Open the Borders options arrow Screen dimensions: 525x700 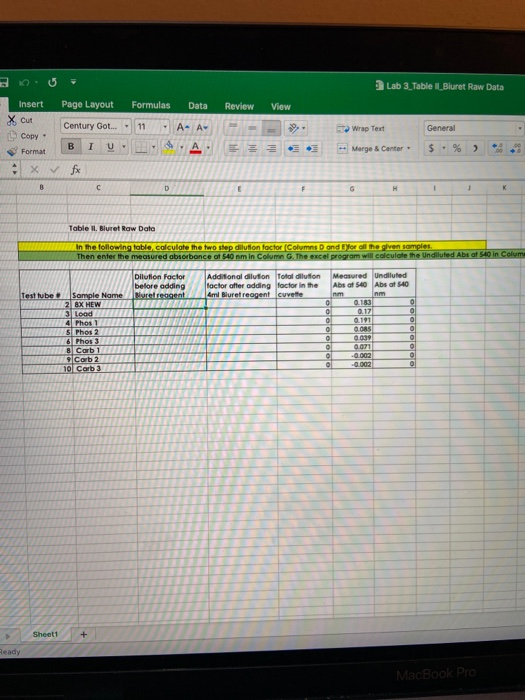click(x=154, y=147)
